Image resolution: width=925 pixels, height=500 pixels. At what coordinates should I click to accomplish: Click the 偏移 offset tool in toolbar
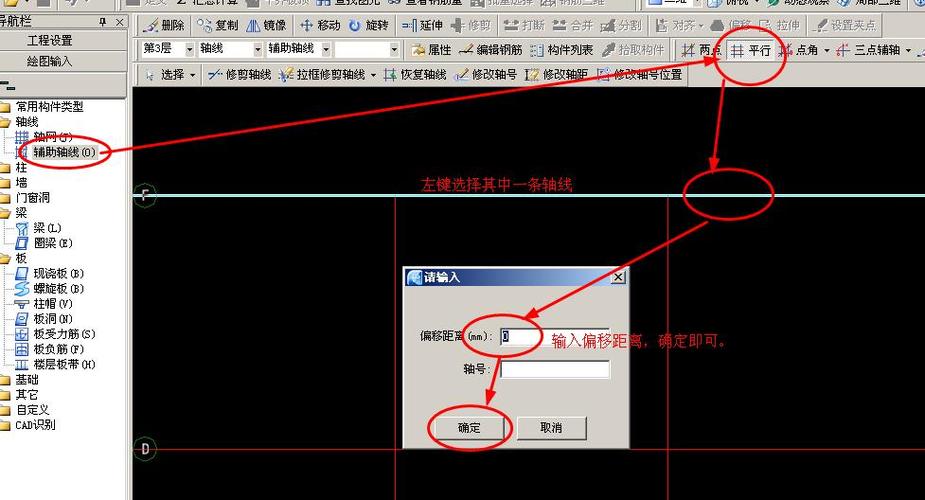[731, 25]
